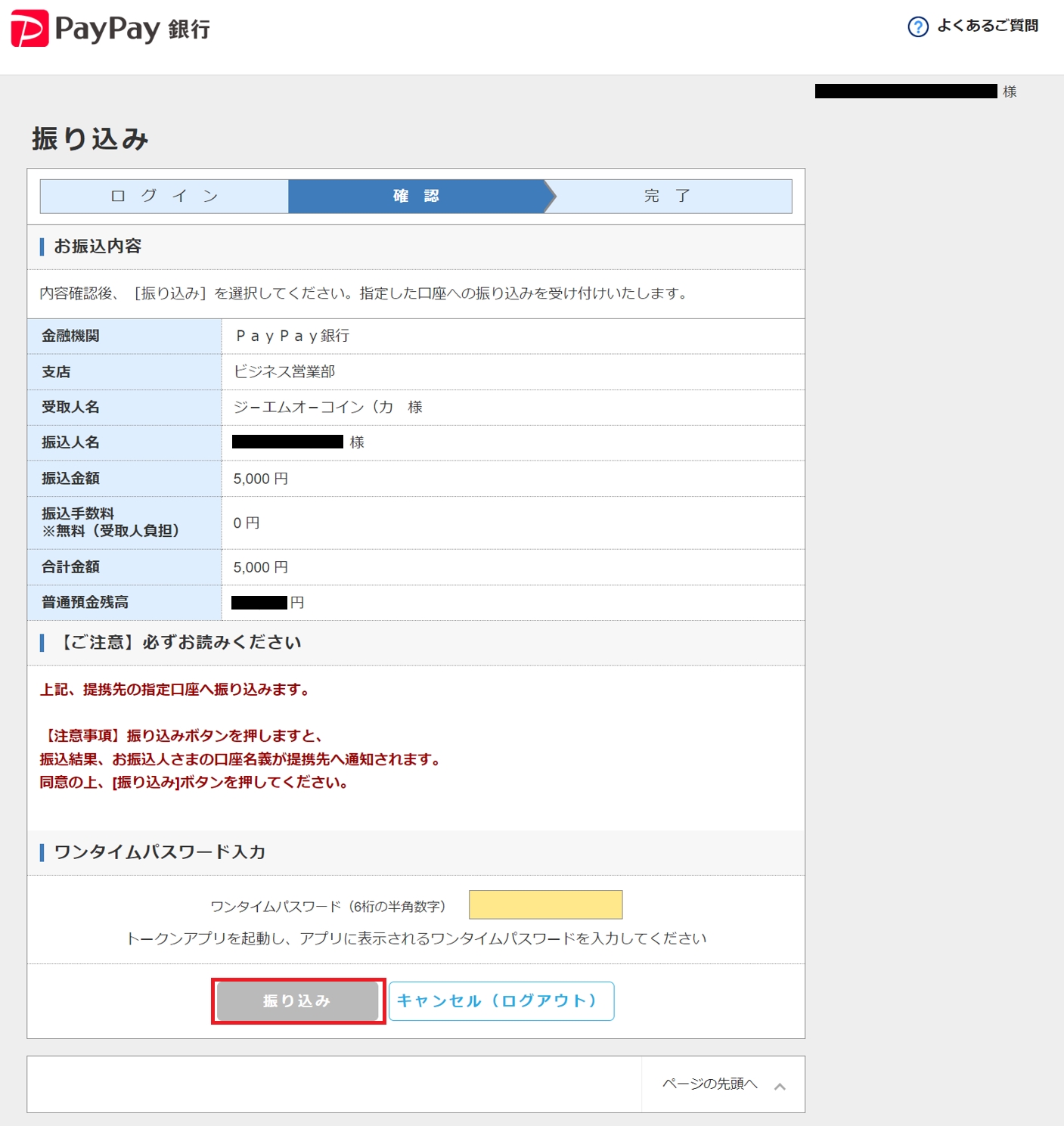
Task: Click the branch value ビジネス営業部
Action: (284, 371)
